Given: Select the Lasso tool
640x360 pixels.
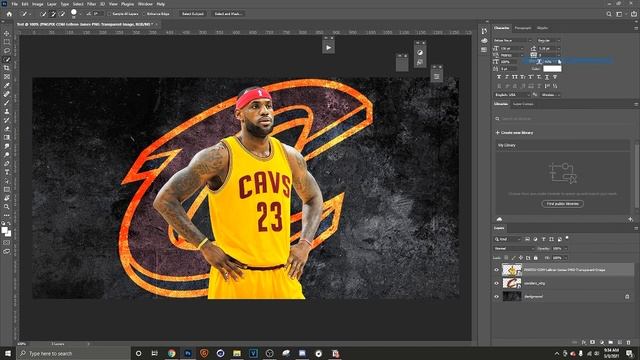Looking at the screenshot, I should click(7, 51).
